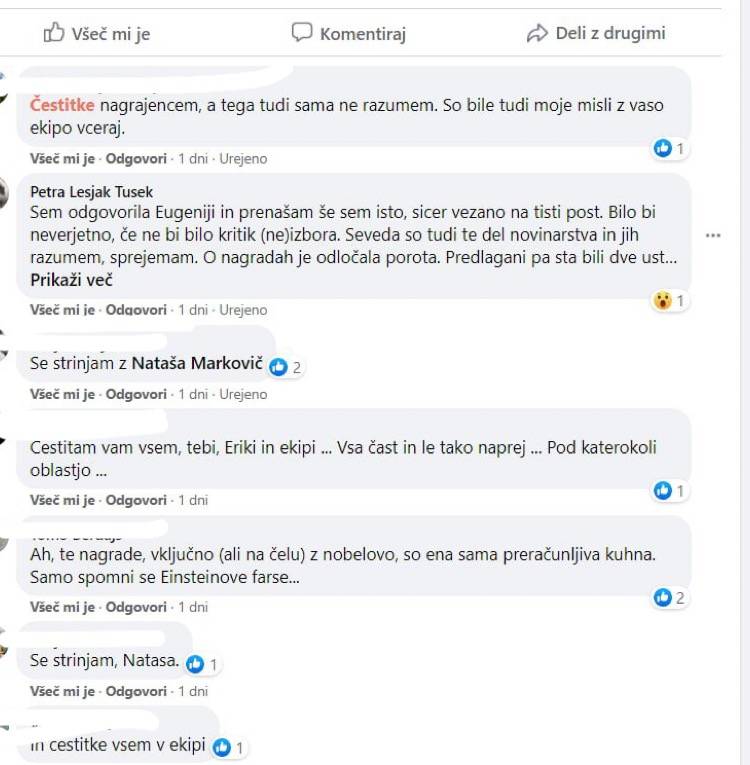
Task: Like Petra Lesjak Tusek's comment via "Všeč mi je"
Action: click(62, 310)
